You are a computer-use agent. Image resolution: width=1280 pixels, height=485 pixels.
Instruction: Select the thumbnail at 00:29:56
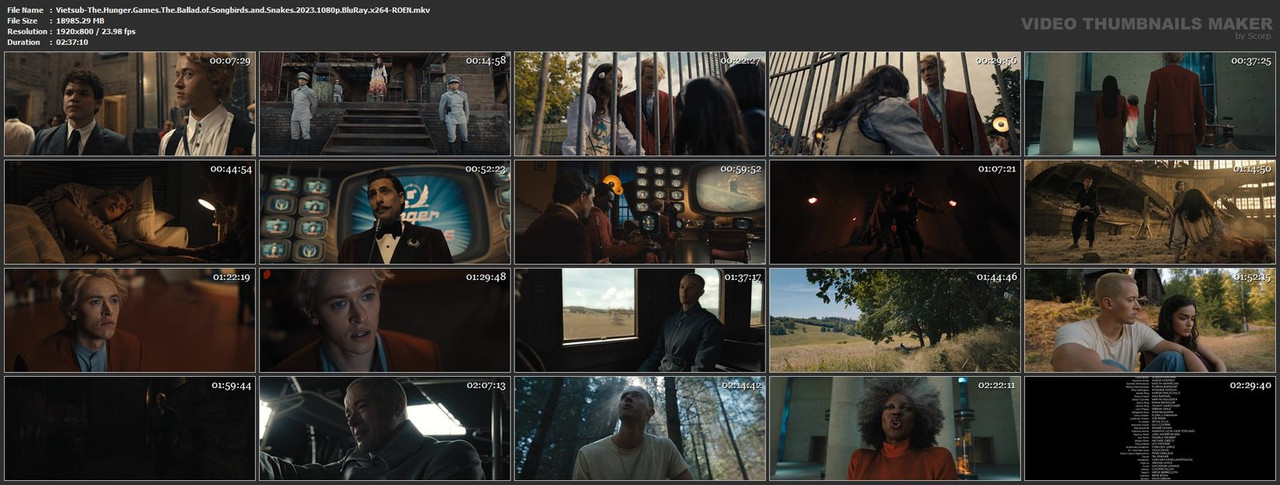coord(895,104)
